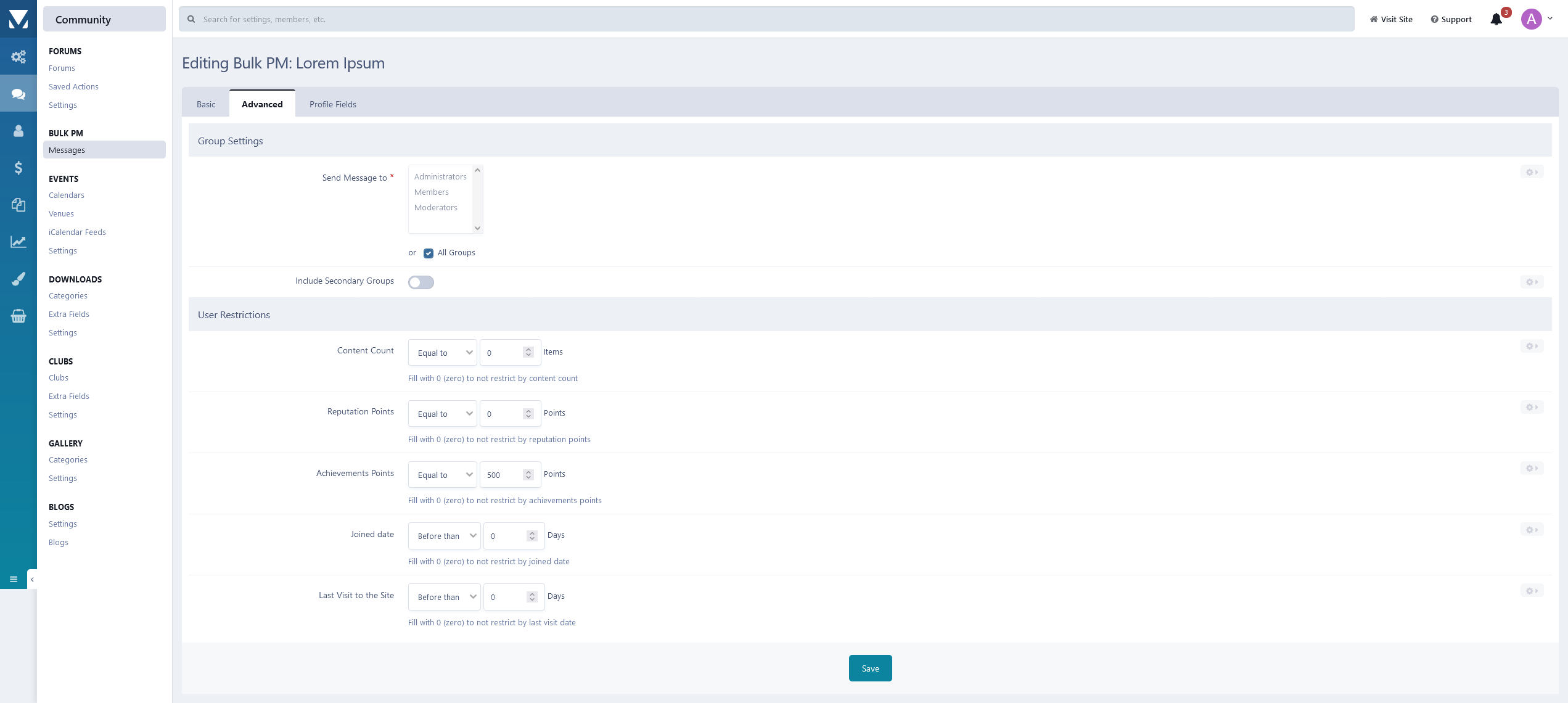The width and height of the screenshot is (1568, 703).
Task: Uncheck the All Groups checkbox
Action: point(429,253)
